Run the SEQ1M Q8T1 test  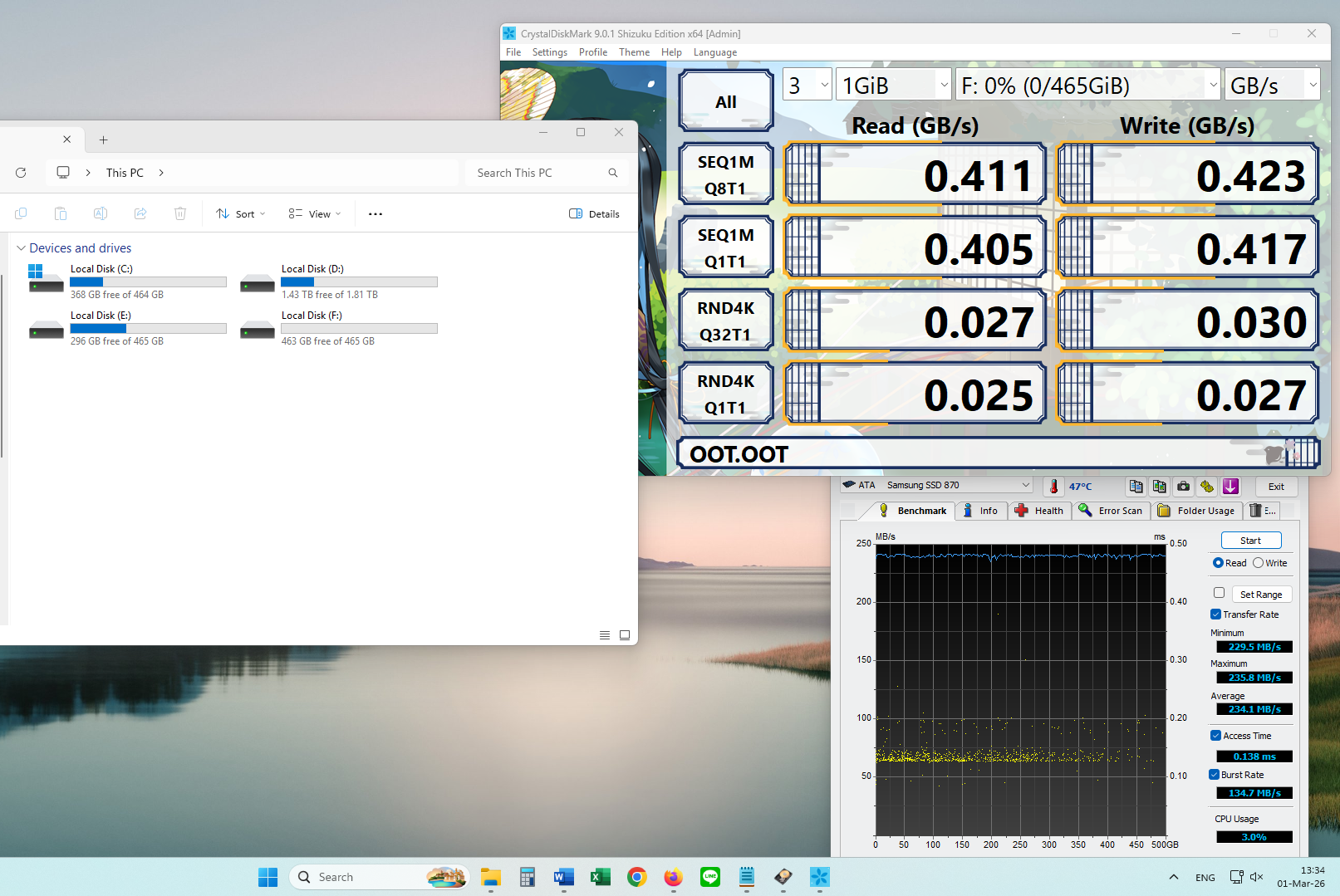725,174
